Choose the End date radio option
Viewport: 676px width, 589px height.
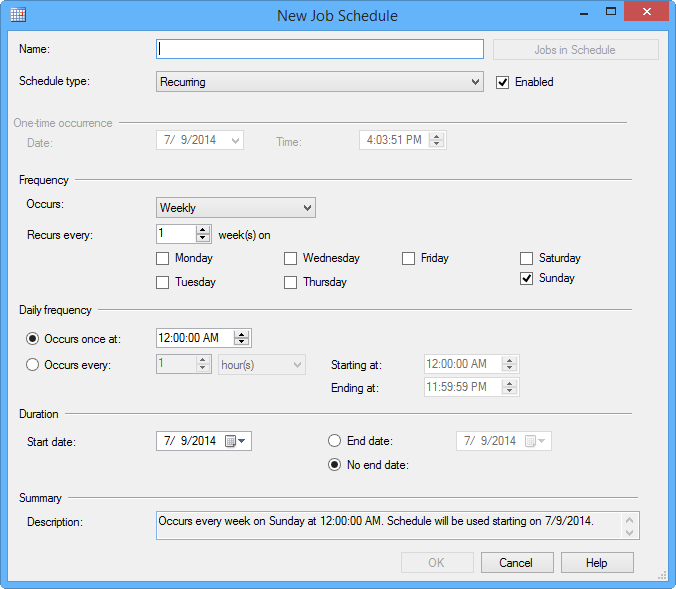(x=335, y=441)
